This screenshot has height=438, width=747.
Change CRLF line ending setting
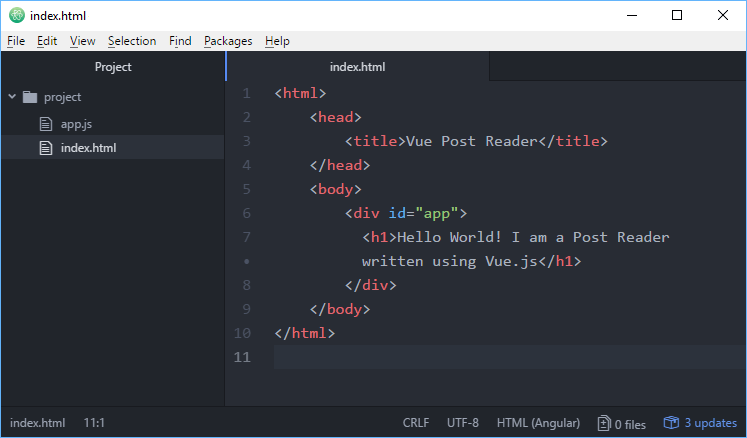tap(415, 423)
